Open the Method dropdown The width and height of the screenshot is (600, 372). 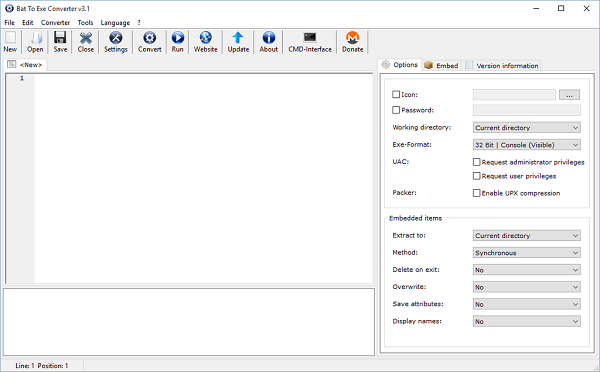click(x=527, y=253)
